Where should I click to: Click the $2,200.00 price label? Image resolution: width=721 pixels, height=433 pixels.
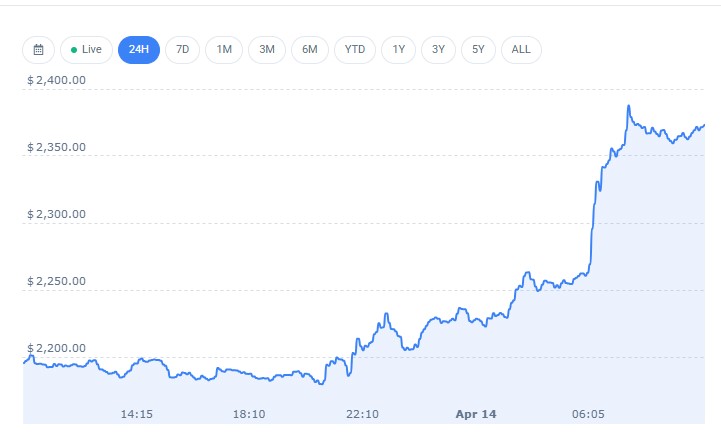(56, 348)
